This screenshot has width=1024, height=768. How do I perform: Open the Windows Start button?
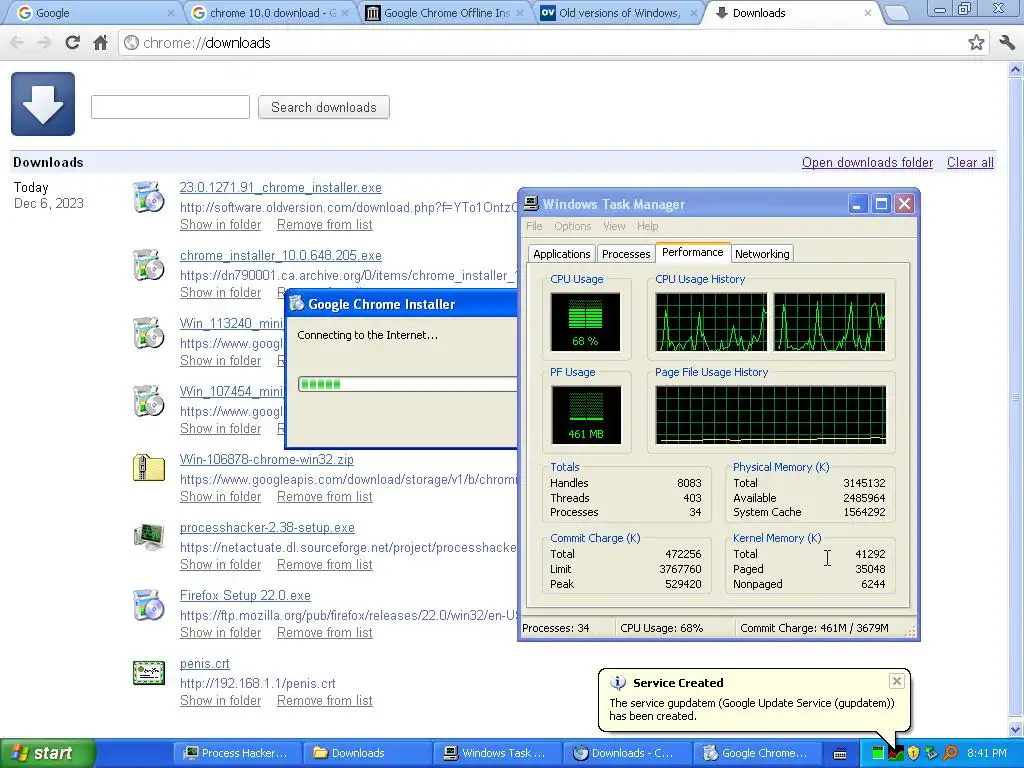(x=47, y=753)
